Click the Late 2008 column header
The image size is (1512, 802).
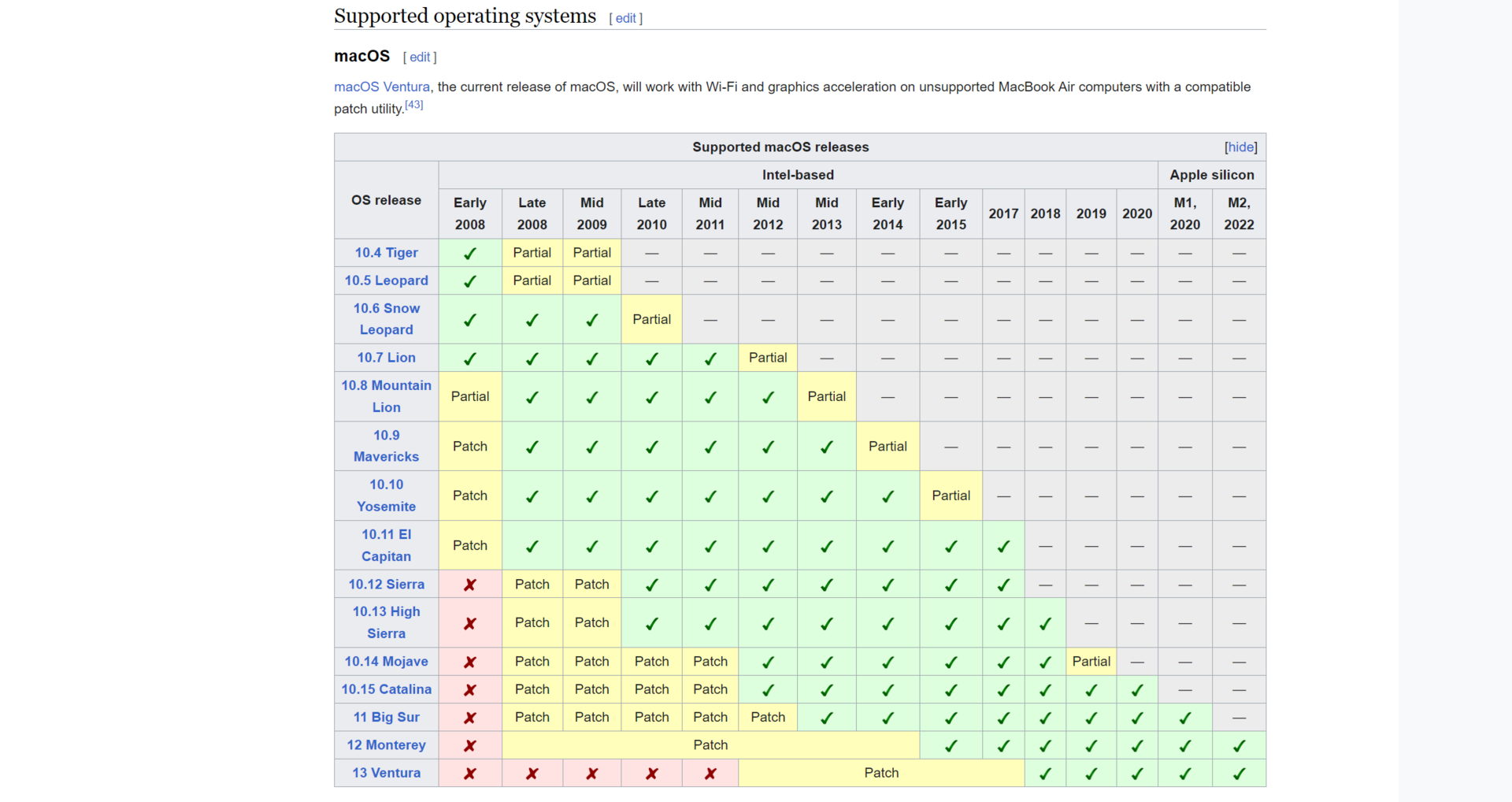coord(532,213)
